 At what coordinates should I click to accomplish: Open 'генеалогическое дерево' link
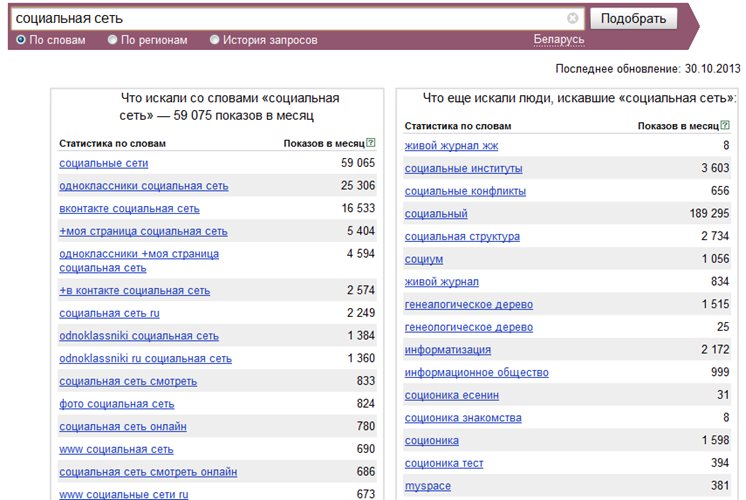pyautogui.click(x=469, y=304)
